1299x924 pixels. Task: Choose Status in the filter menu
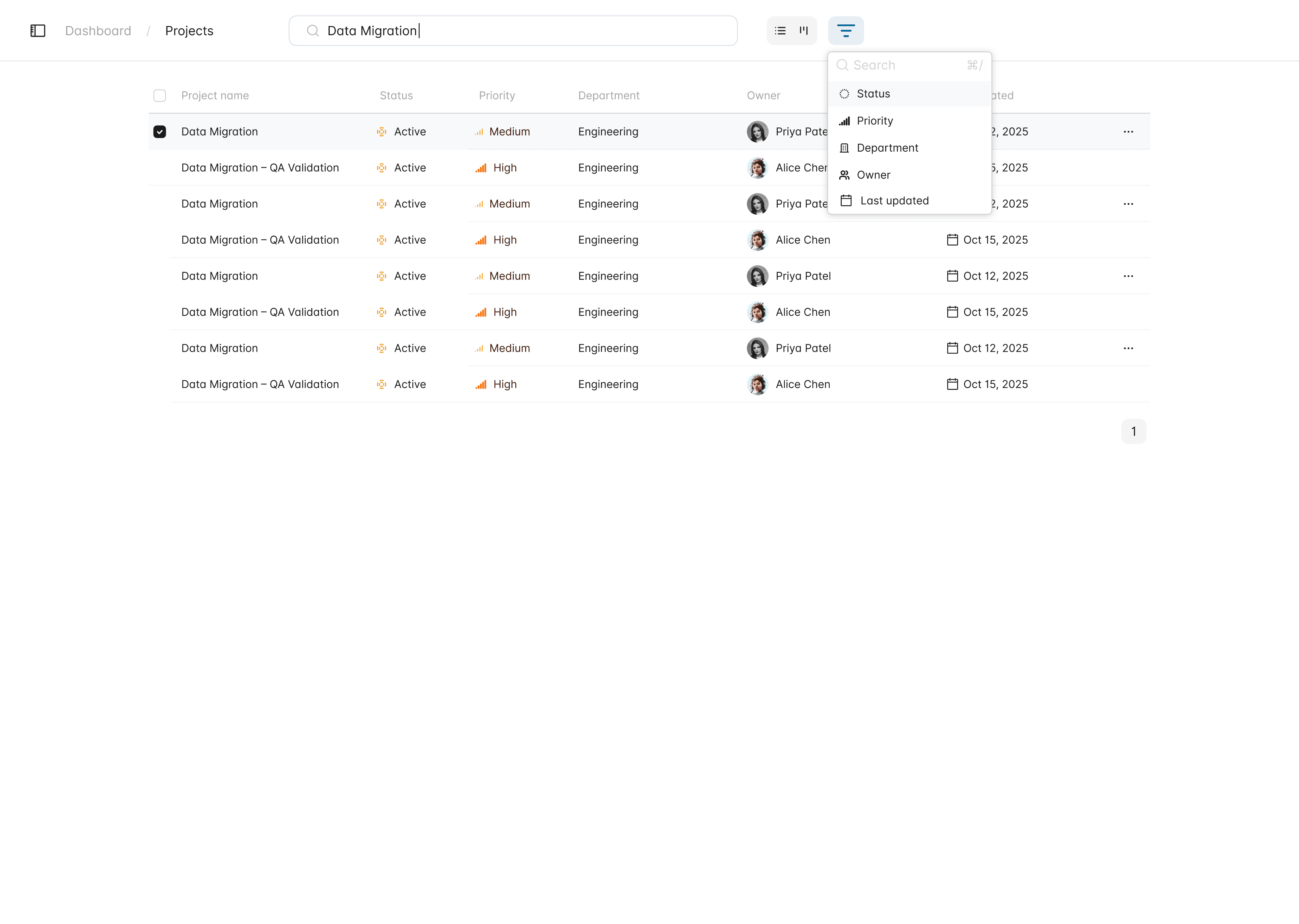[873, 94]
